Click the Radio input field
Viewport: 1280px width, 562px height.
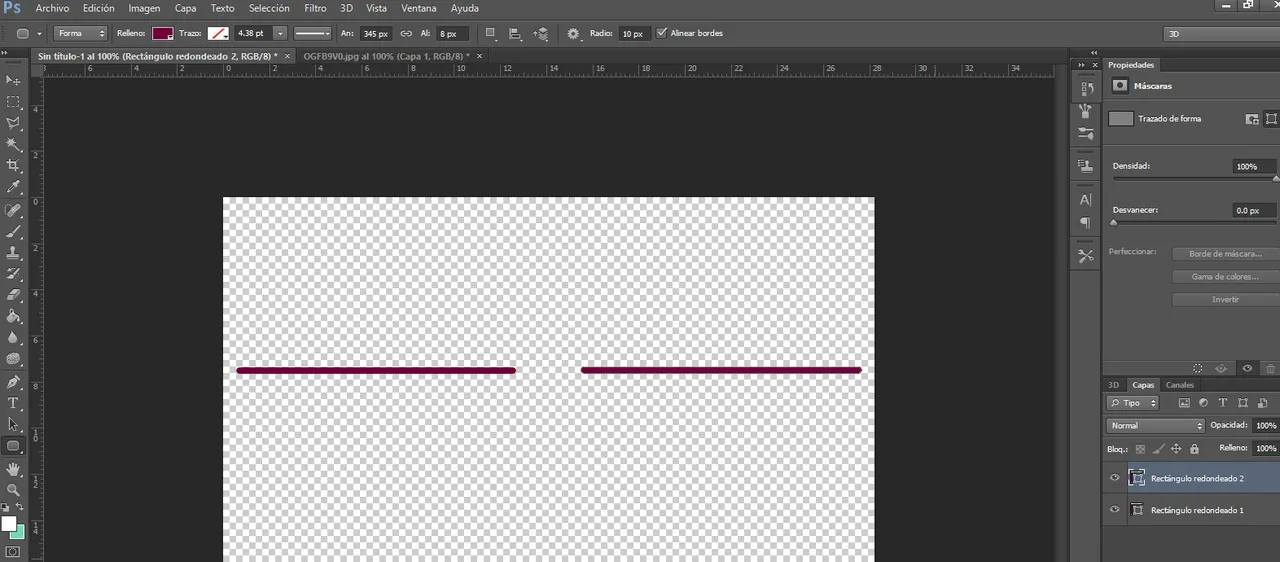point(632,33)
